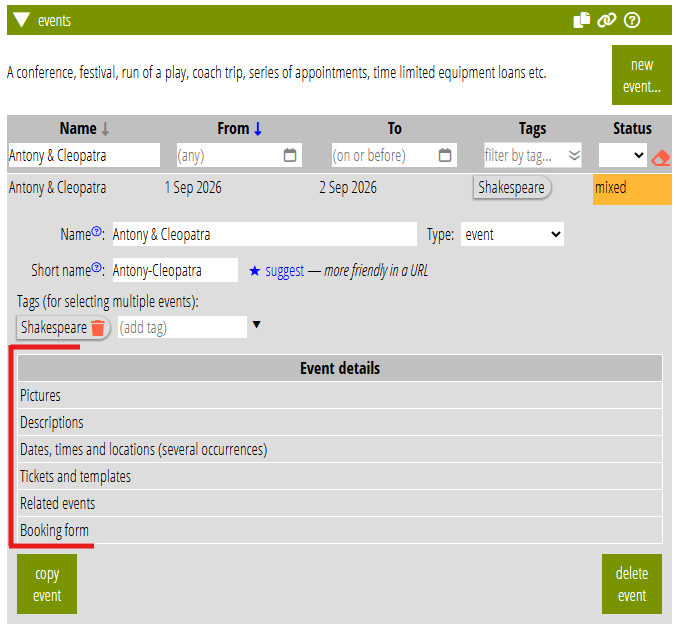Expand the Pictures section
Viewport: 676px width, 627px height.
click(340, 395)
